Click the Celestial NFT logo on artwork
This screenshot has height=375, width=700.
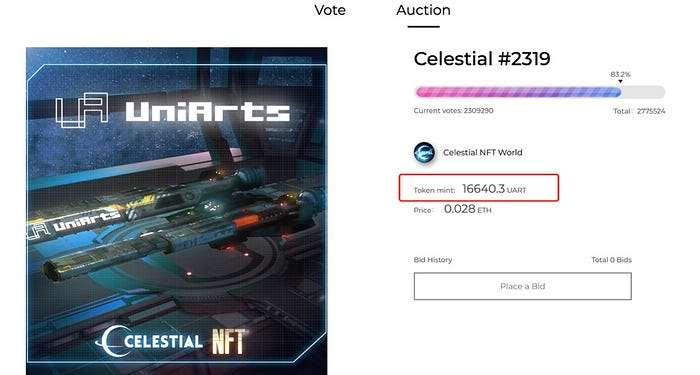click(170, 342)
